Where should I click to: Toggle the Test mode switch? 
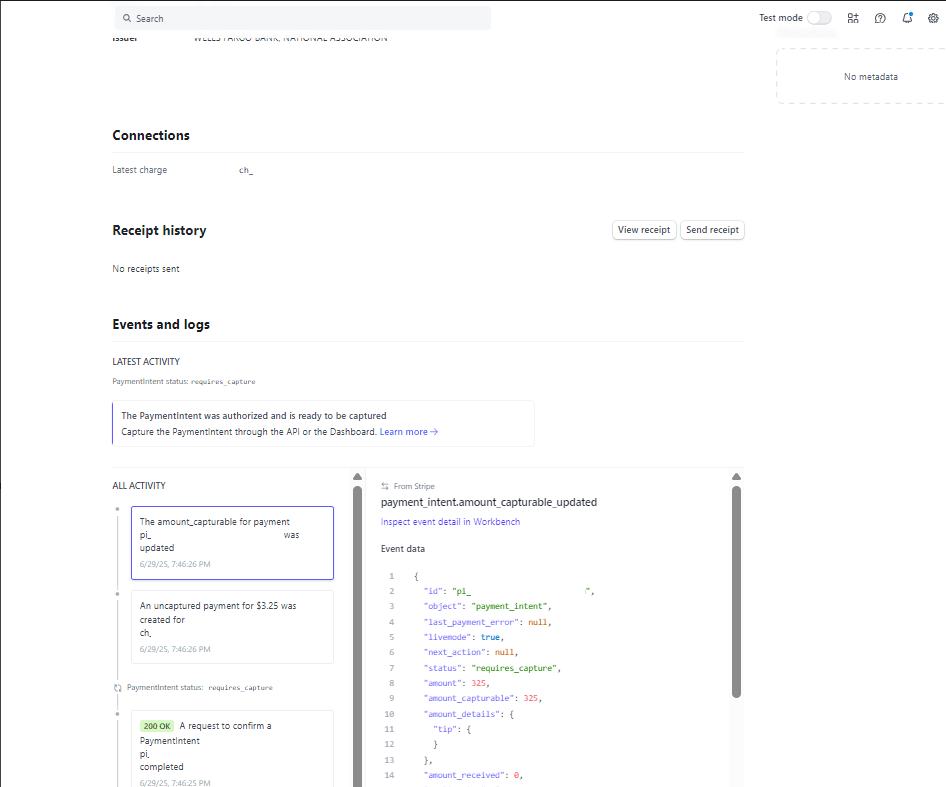point(819,18)
